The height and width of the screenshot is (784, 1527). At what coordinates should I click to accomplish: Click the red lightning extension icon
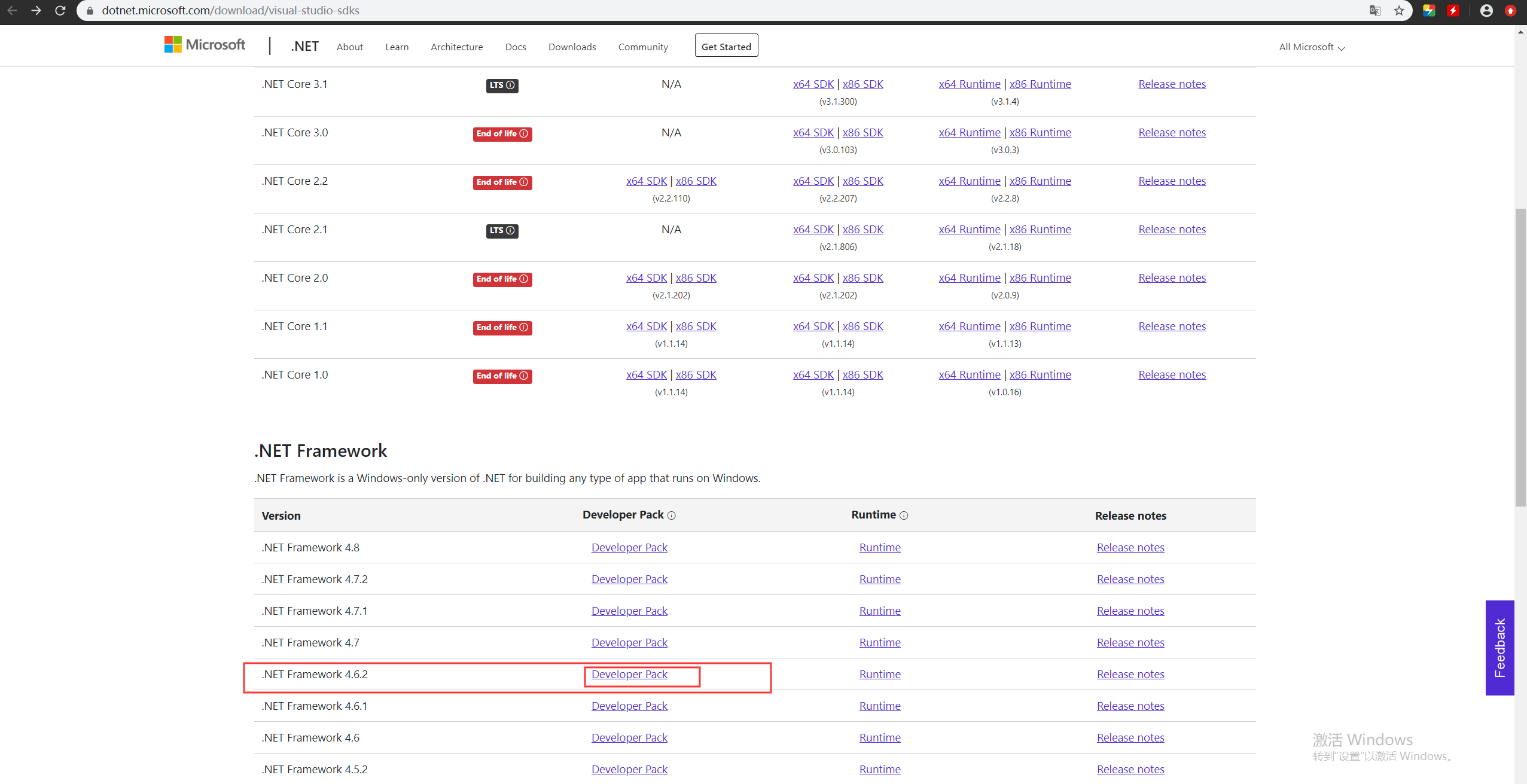(1453, 10)
